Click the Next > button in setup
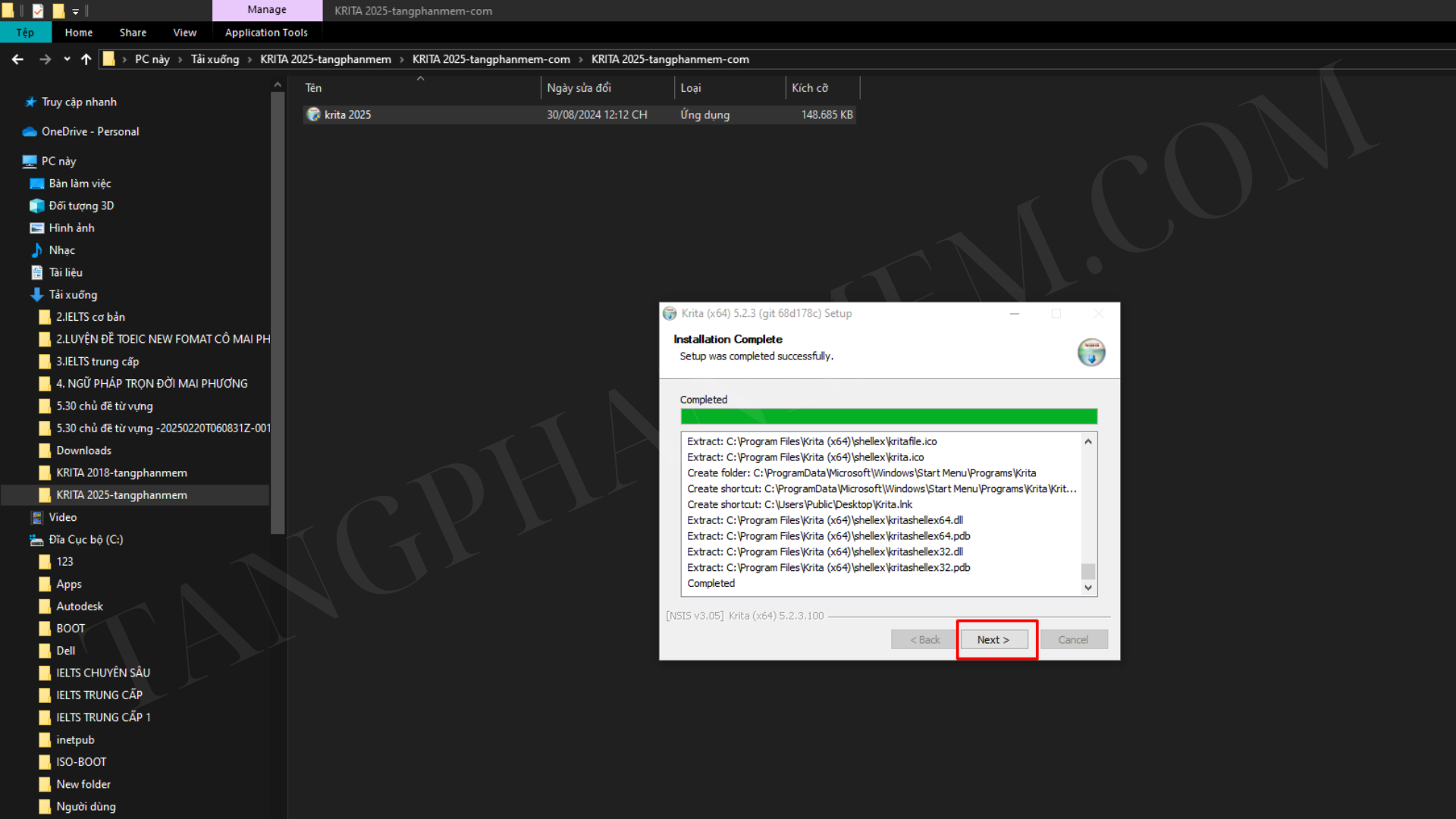 (x=993, y=639)
